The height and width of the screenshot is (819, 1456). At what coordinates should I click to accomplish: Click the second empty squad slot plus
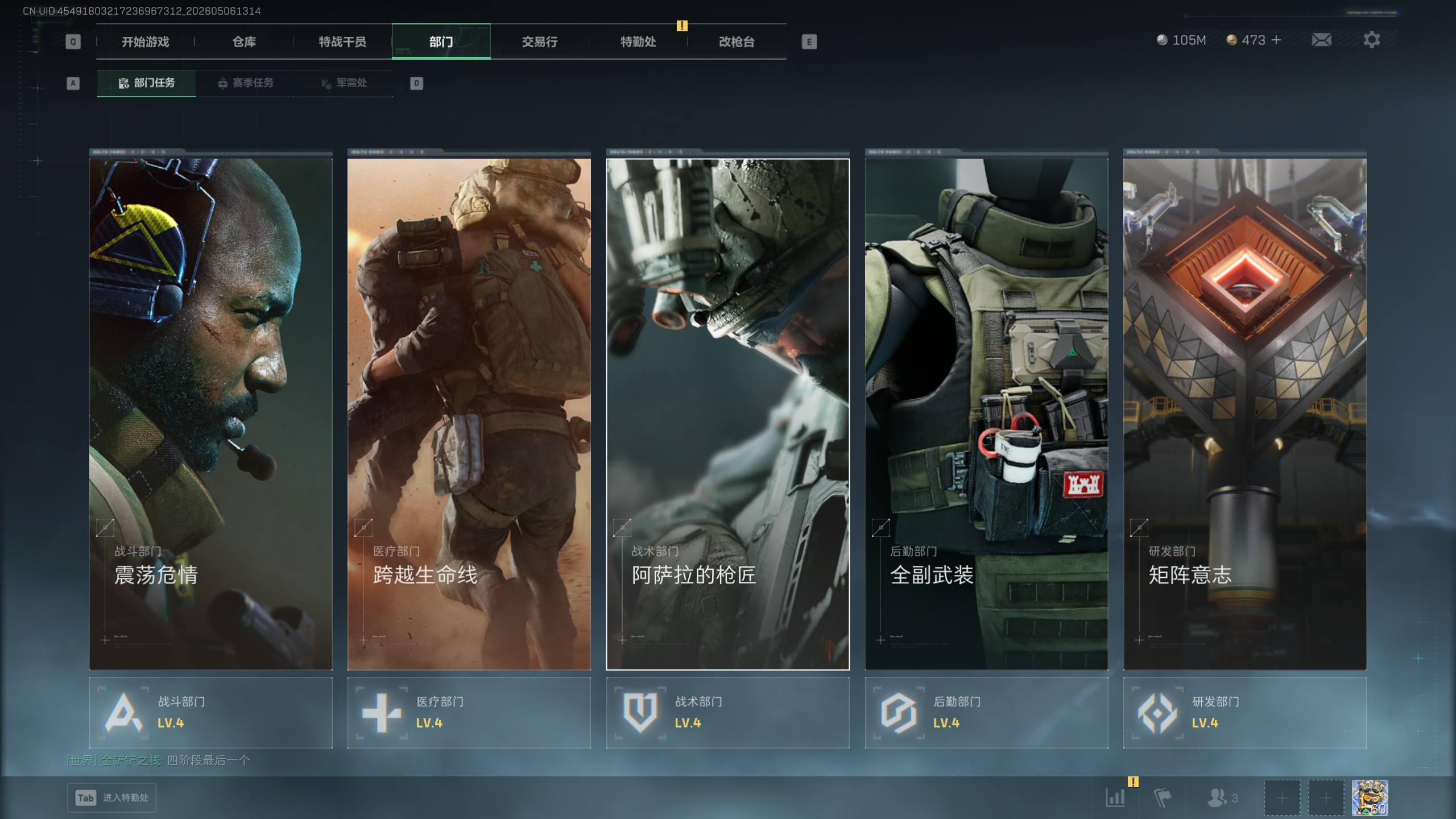click(x=1326, y=797)
